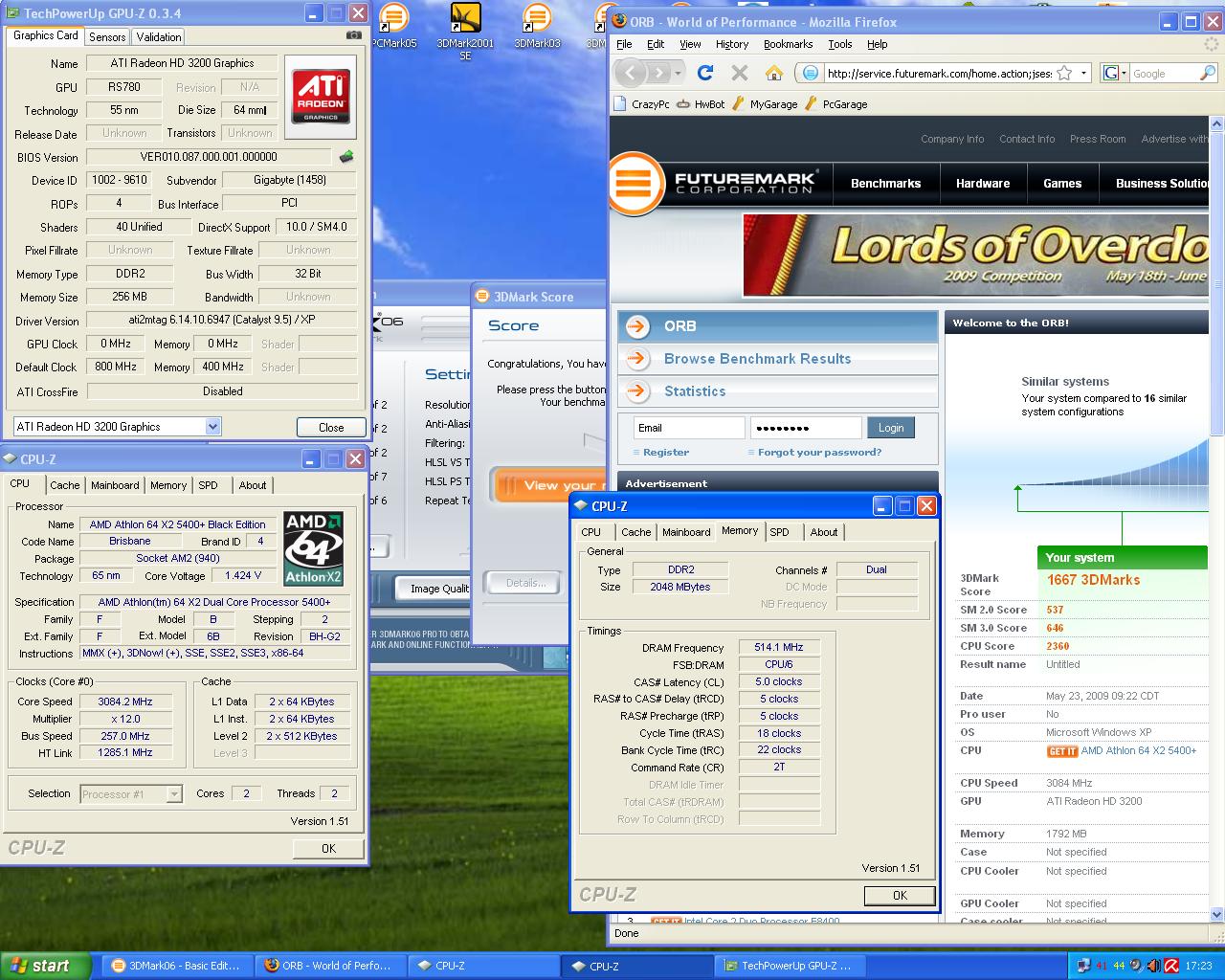1225x980 pixels.
Task: Open the History menu in Firefox
Action: coord(732,44)
